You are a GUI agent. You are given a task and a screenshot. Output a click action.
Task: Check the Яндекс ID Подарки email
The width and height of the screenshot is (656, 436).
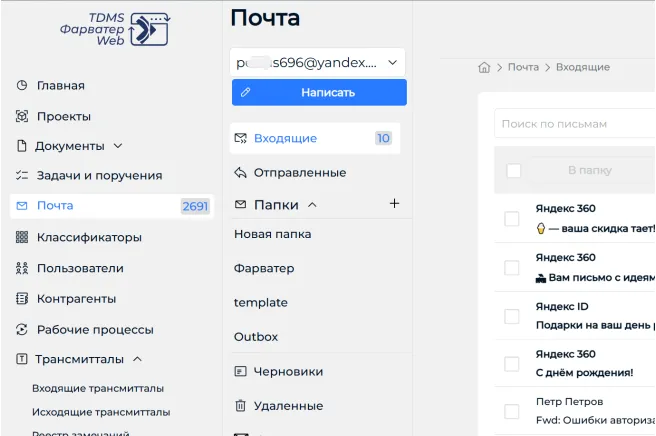click(512, 316)
